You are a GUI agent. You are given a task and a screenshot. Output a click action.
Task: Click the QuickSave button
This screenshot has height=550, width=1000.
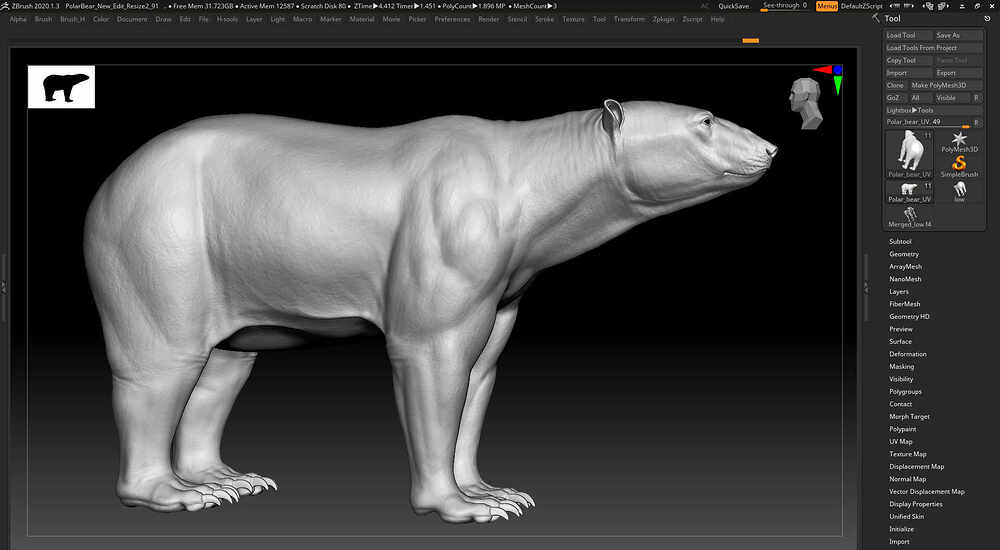tap(733, 6)
